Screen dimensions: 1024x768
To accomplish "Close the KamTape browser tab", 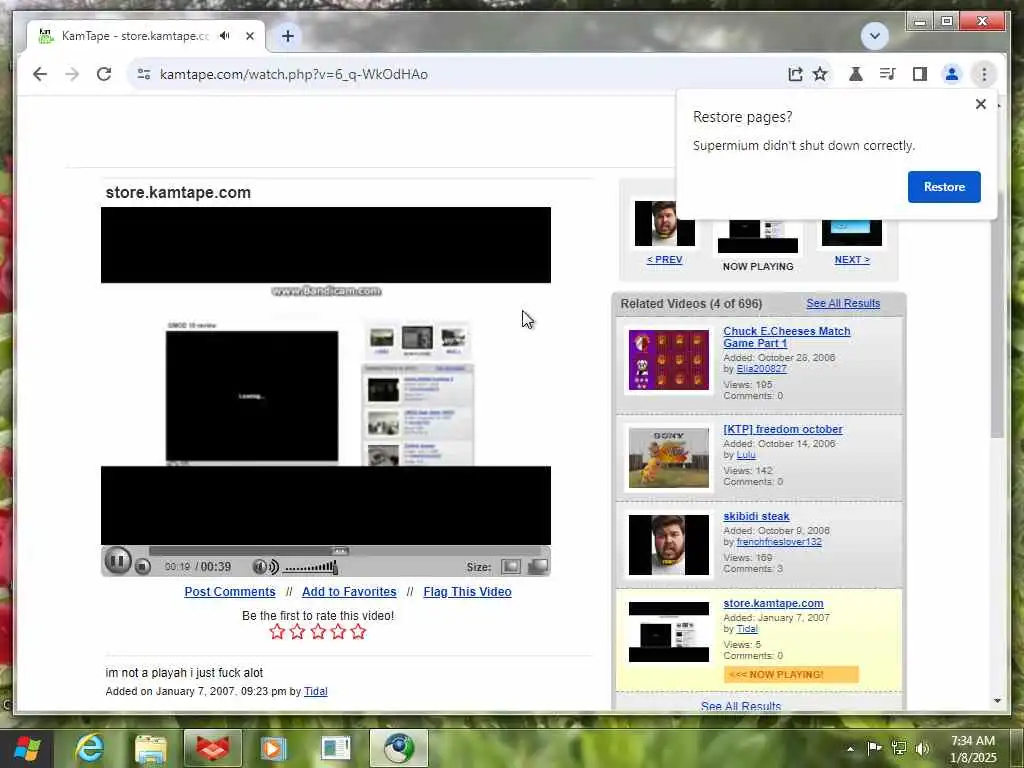I will tap(249, 36).
